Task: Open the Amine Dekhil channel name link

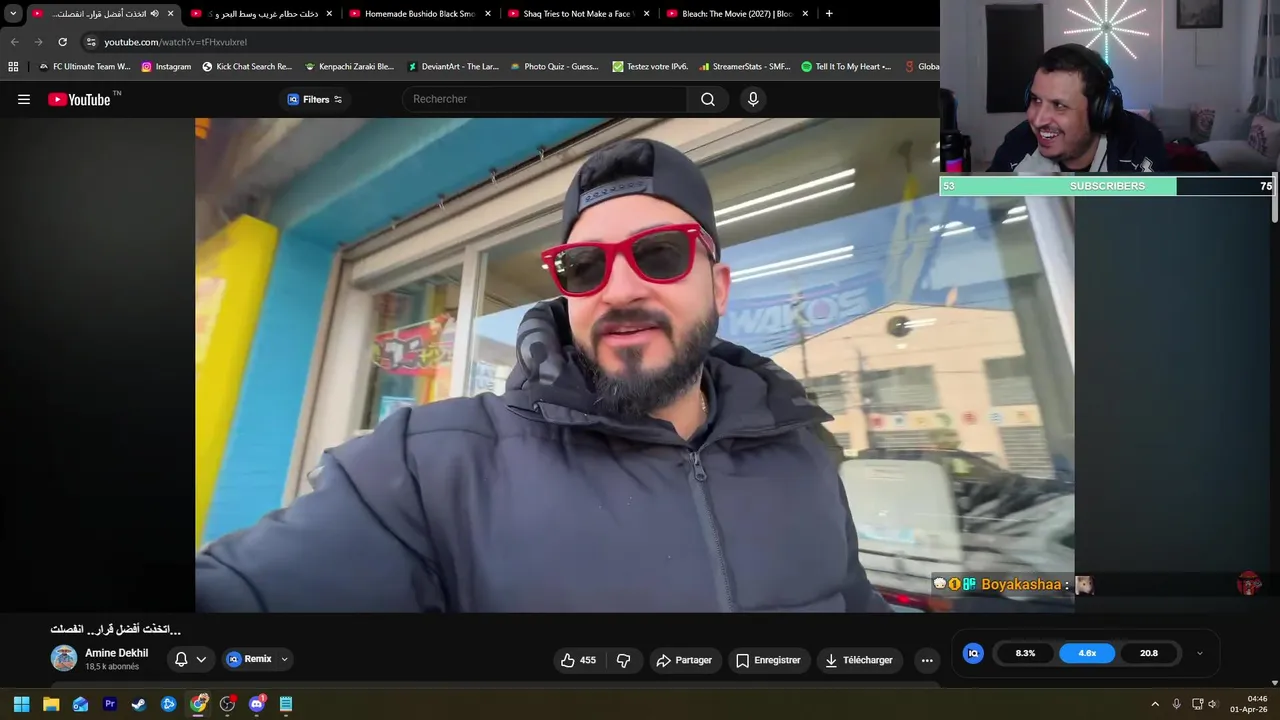Action: (x=116, y=653)
